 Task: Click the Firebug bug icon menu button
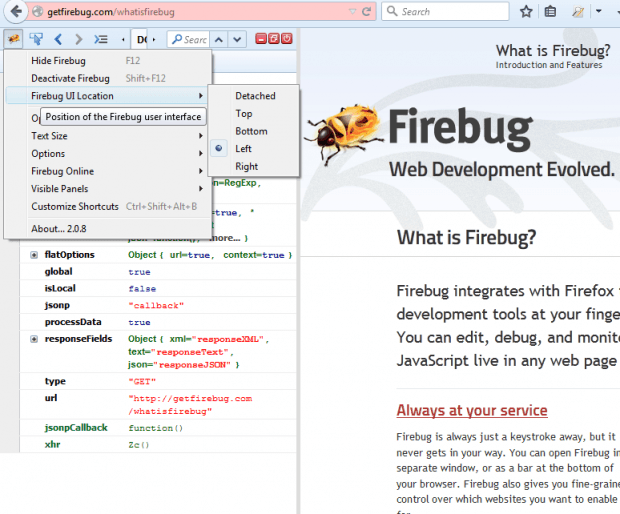(x=13, y=39)
